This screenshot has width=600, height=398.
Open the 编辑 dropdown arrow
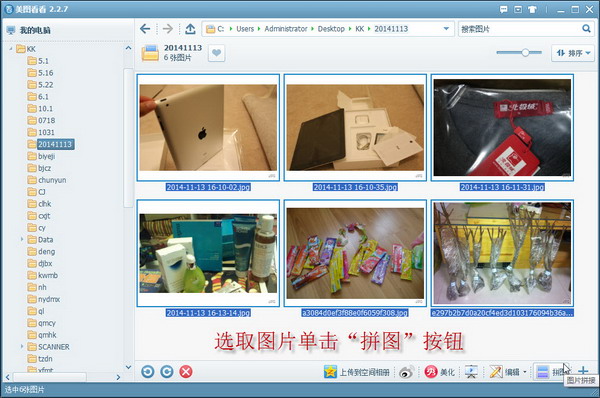point(525,372)
